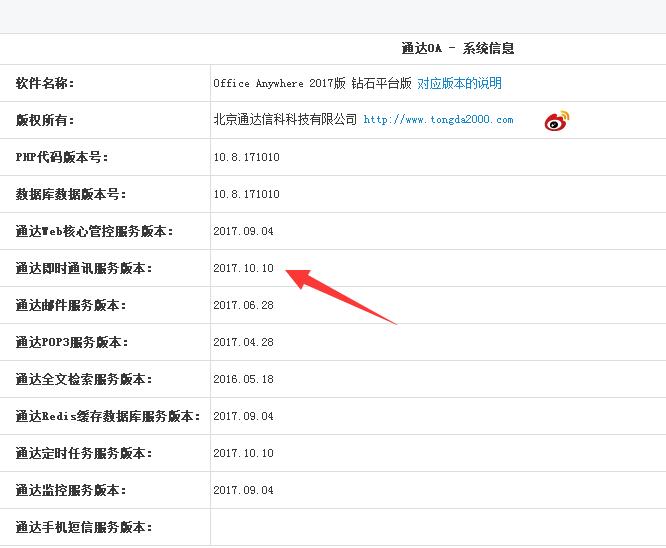Select POP3 service value 2017.04.28
The width and height of the screenshot is (666, 548).
tap(243, 342)
